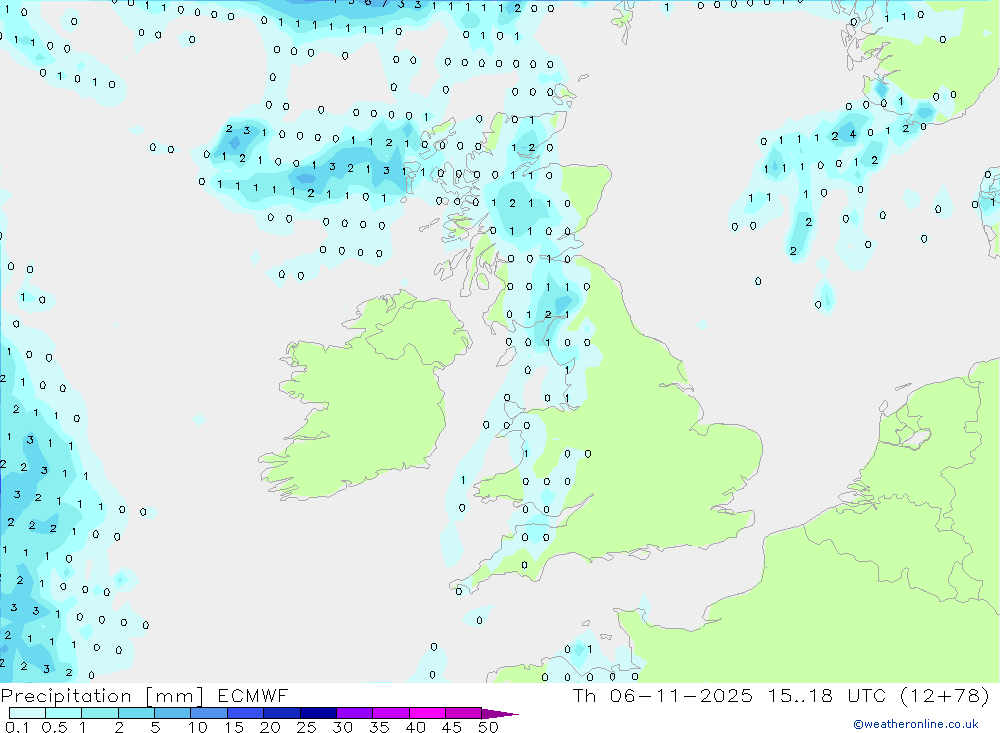Screen dimensions: 1000x733
Task: Select the 40–45 mm magenta legend swatch
Action: 427,713
